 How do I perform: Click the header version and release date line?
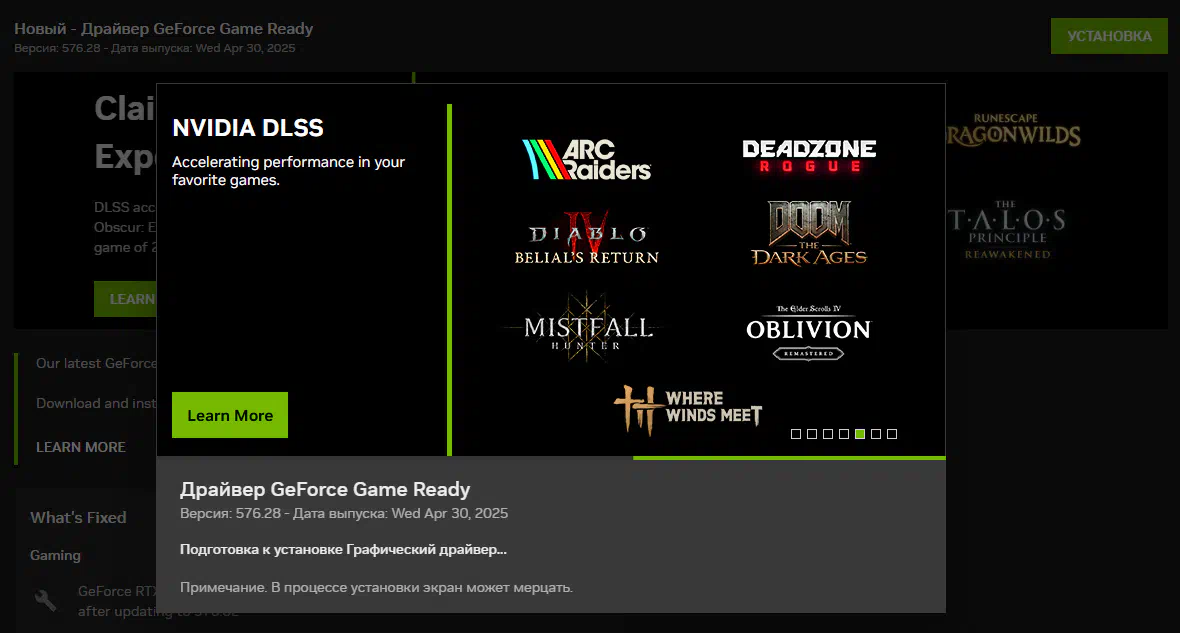point(154,48)
